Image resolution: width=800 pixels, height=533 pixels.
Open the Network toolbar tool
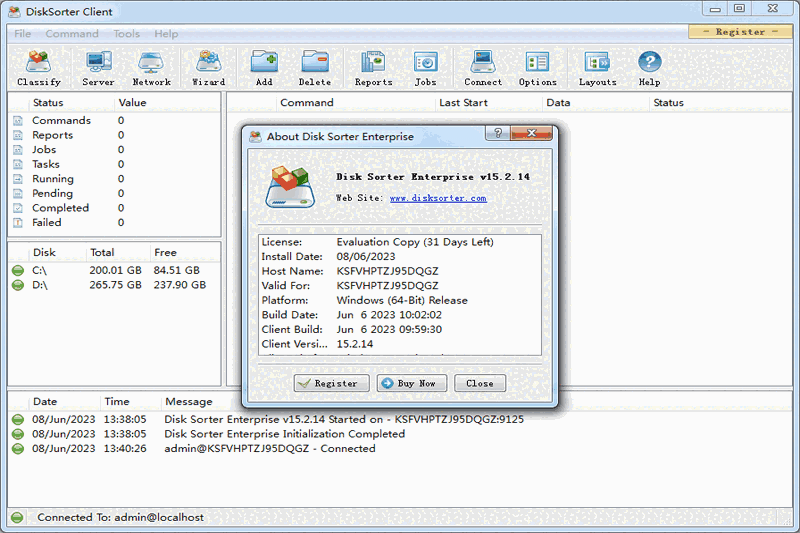(x=151, y=68)
